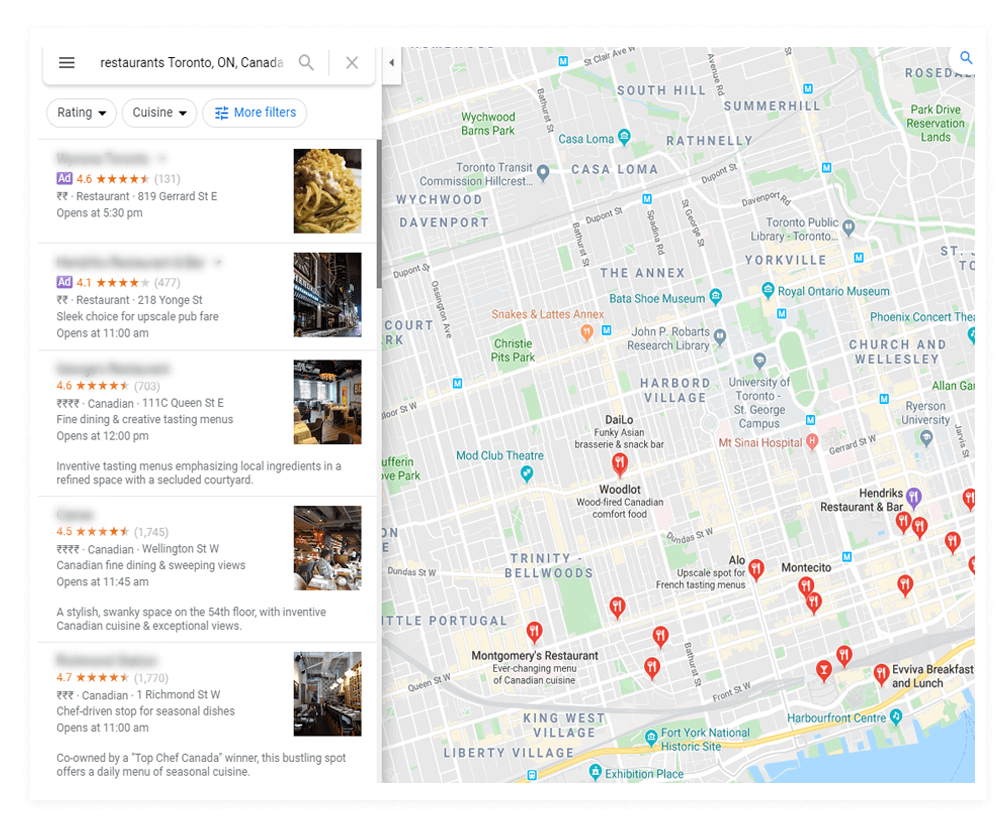Click the Bata Shoe Museum marker
1007x831 pixels.
[715, 296]
